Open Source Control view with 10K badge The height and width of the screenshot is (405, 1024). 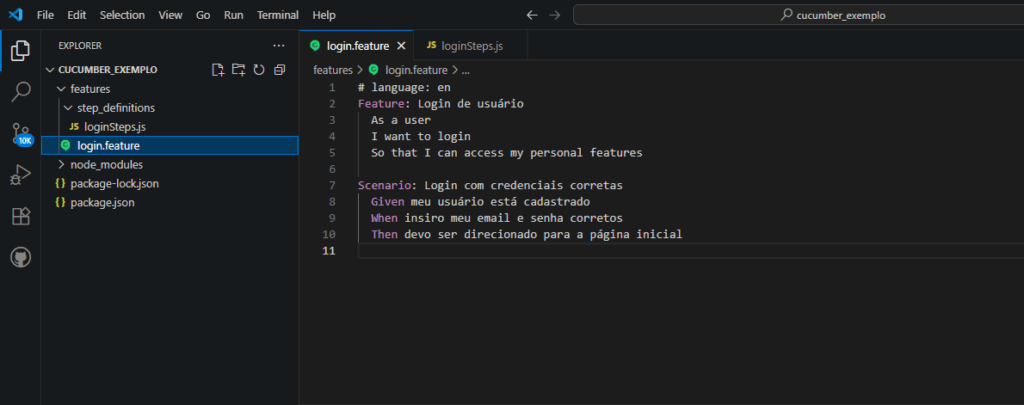pyautogui.click(x=20, y=134)
